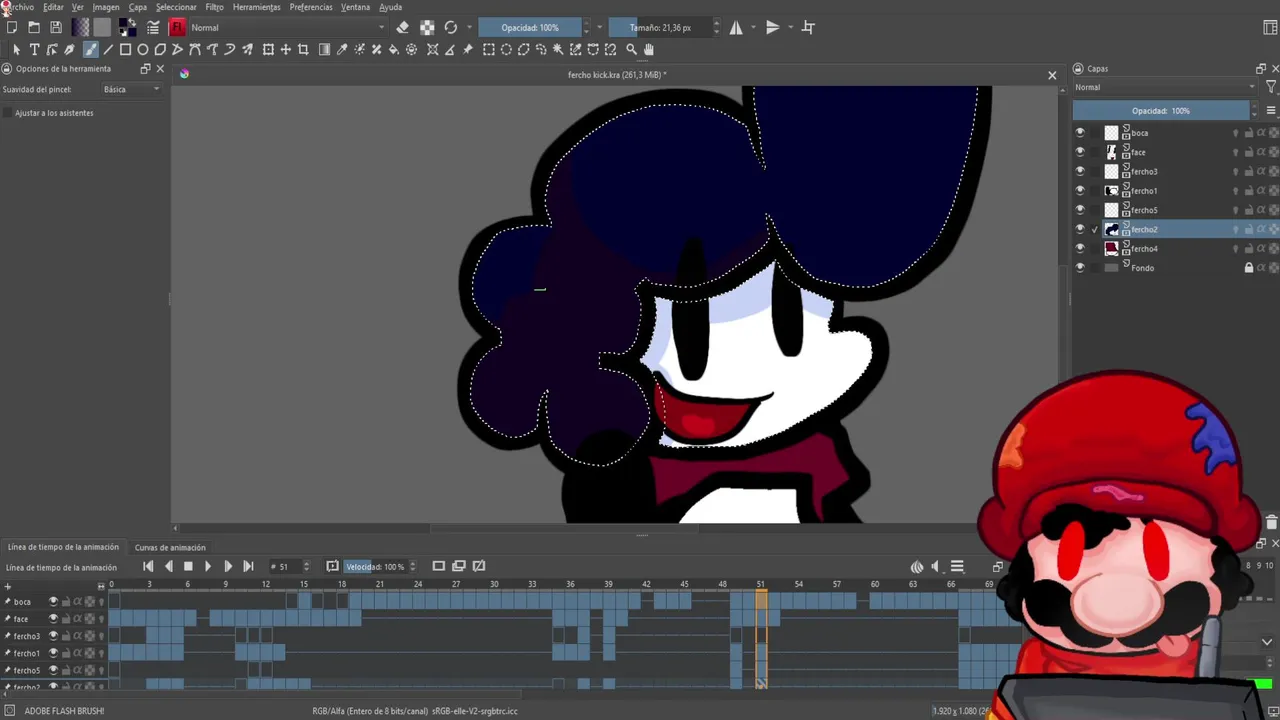Hide the face layer in Capas
Viewport: 1280px width, 720px height.
(1079, 152)
